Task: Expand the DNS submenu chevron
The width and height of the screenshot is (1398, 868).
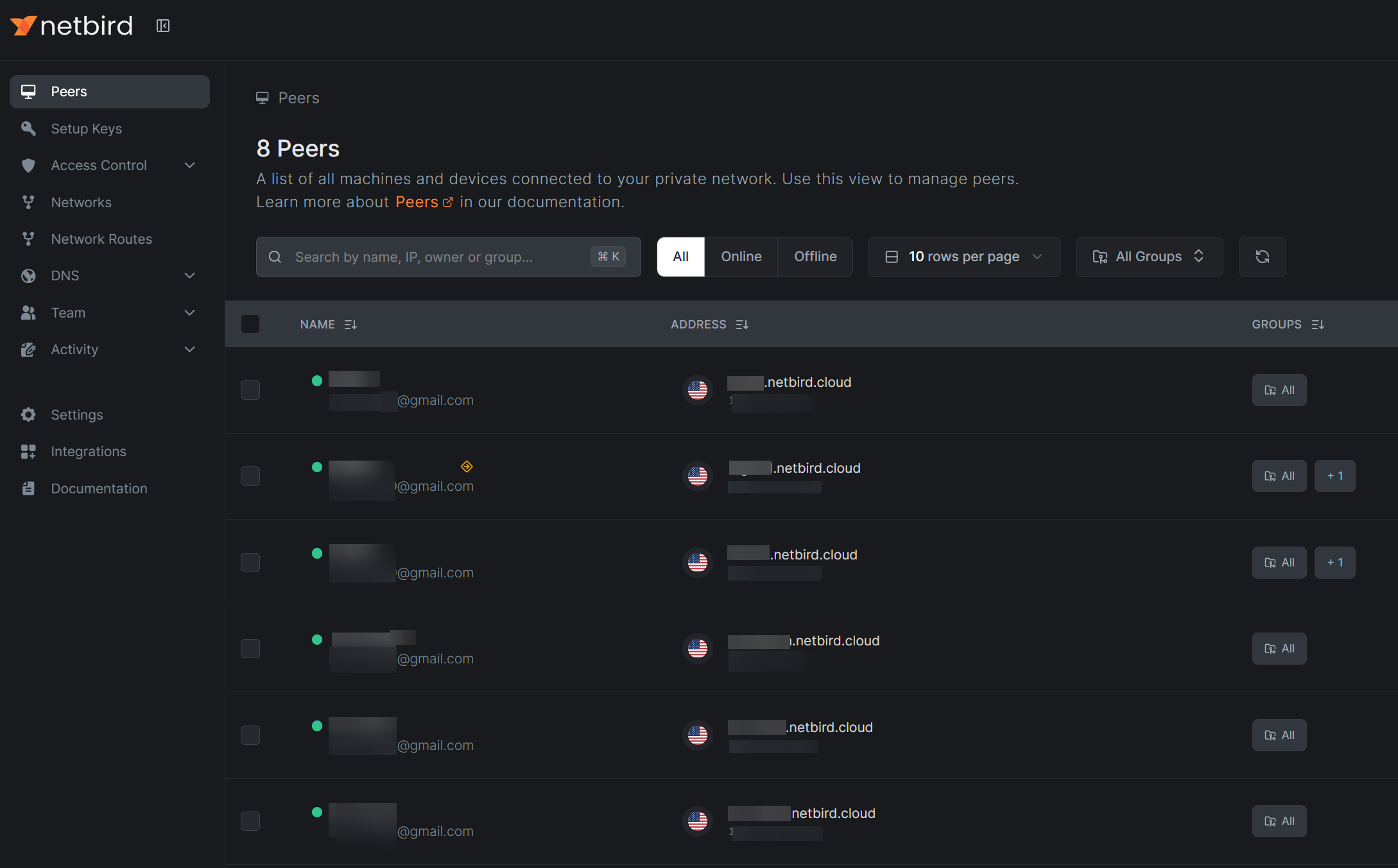Action: click(189, 276)
